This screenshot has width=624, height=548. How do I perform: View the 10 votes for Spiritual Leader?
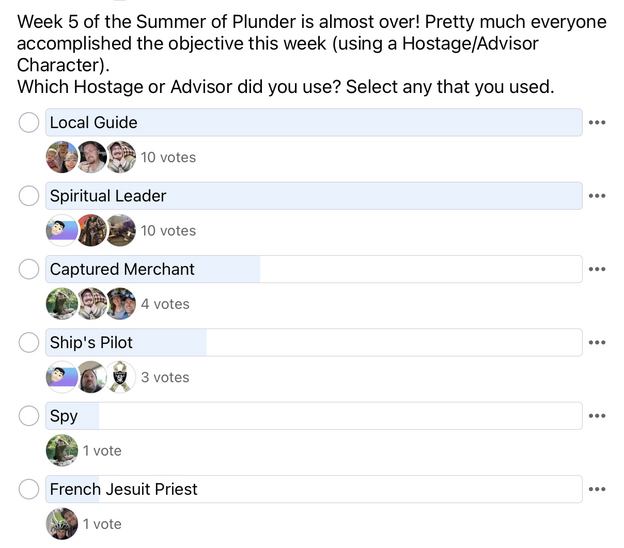click(168, 230)
